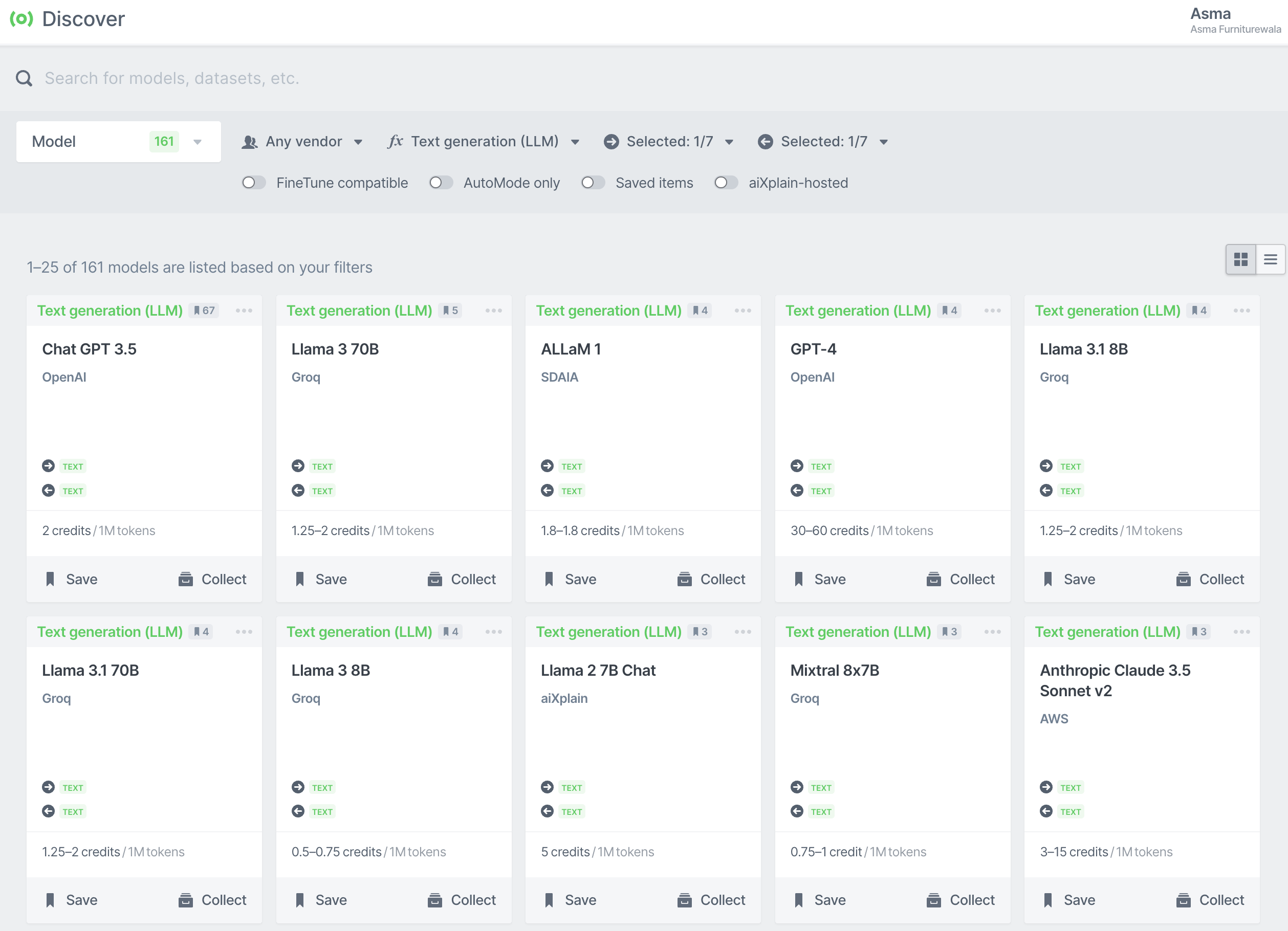Enable the Saved items filter switch
Screen dimensions: 1288x931
[x=593, y=183]
